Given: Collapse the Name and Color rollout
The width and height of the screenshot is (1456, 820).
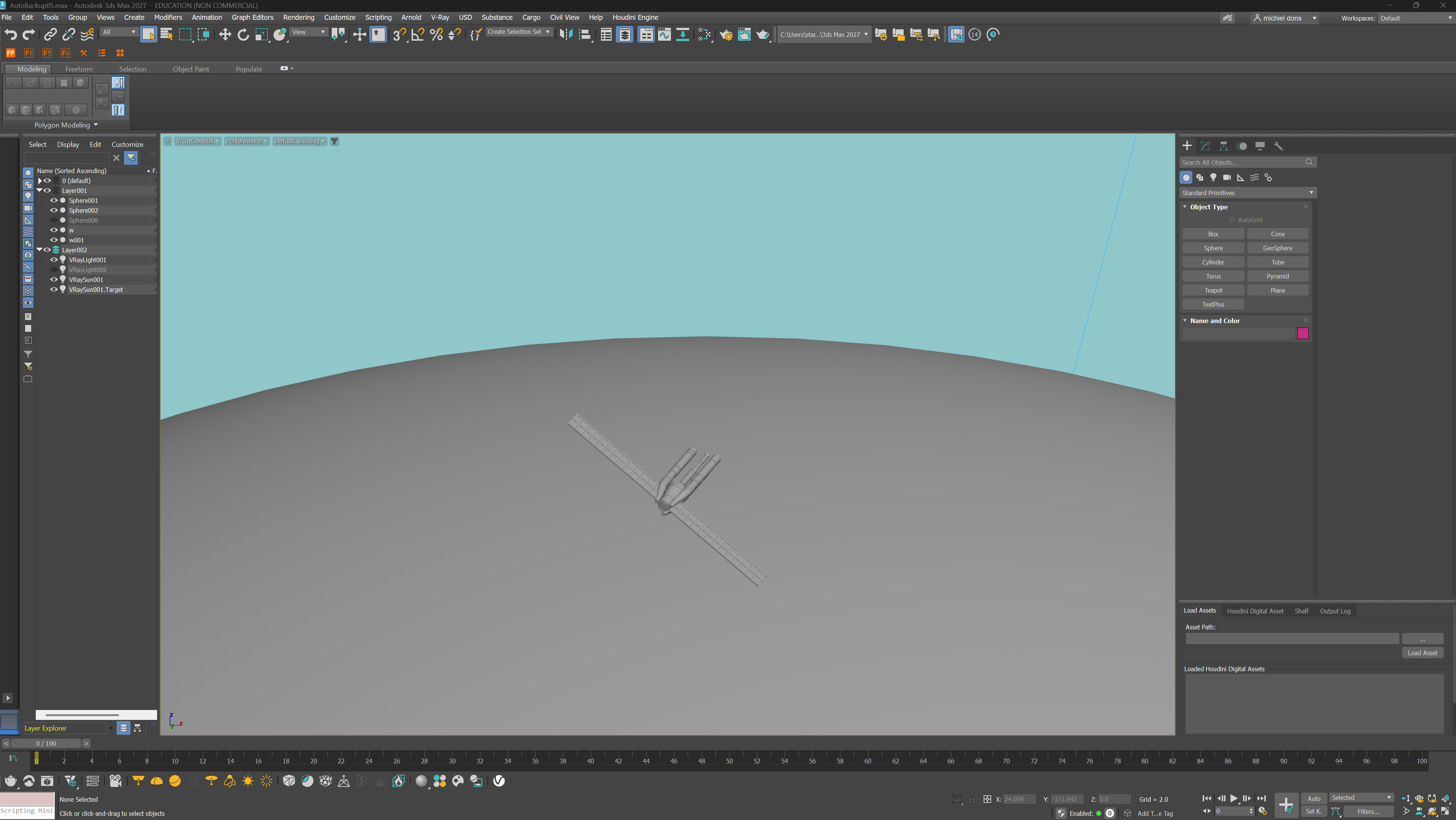Looking at the screenshot, I should point(1185,321).
